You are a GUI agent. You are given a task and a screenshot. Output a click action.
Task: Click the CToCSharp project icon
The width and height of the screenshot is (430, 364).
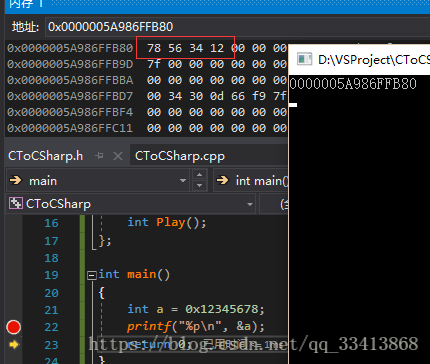(x=16, y=203)
